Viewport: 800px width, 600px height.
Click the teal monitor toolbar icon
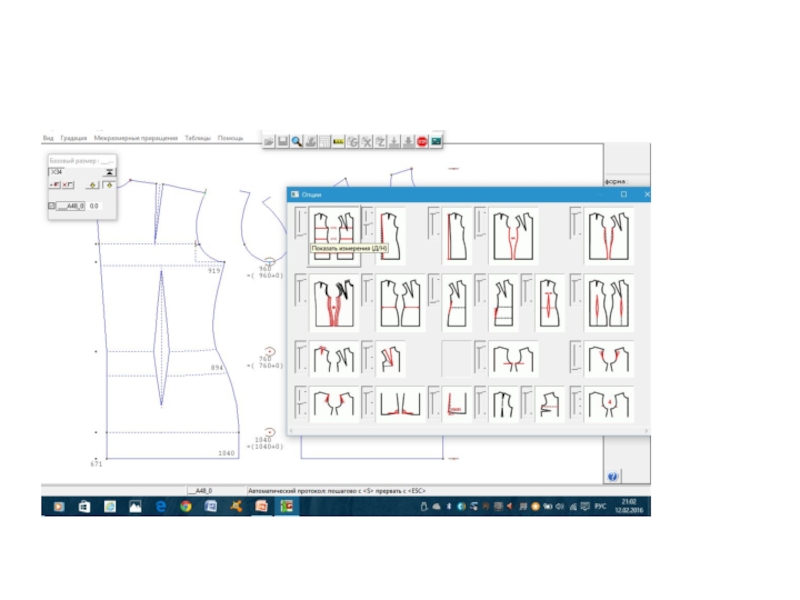click(436, 142)
